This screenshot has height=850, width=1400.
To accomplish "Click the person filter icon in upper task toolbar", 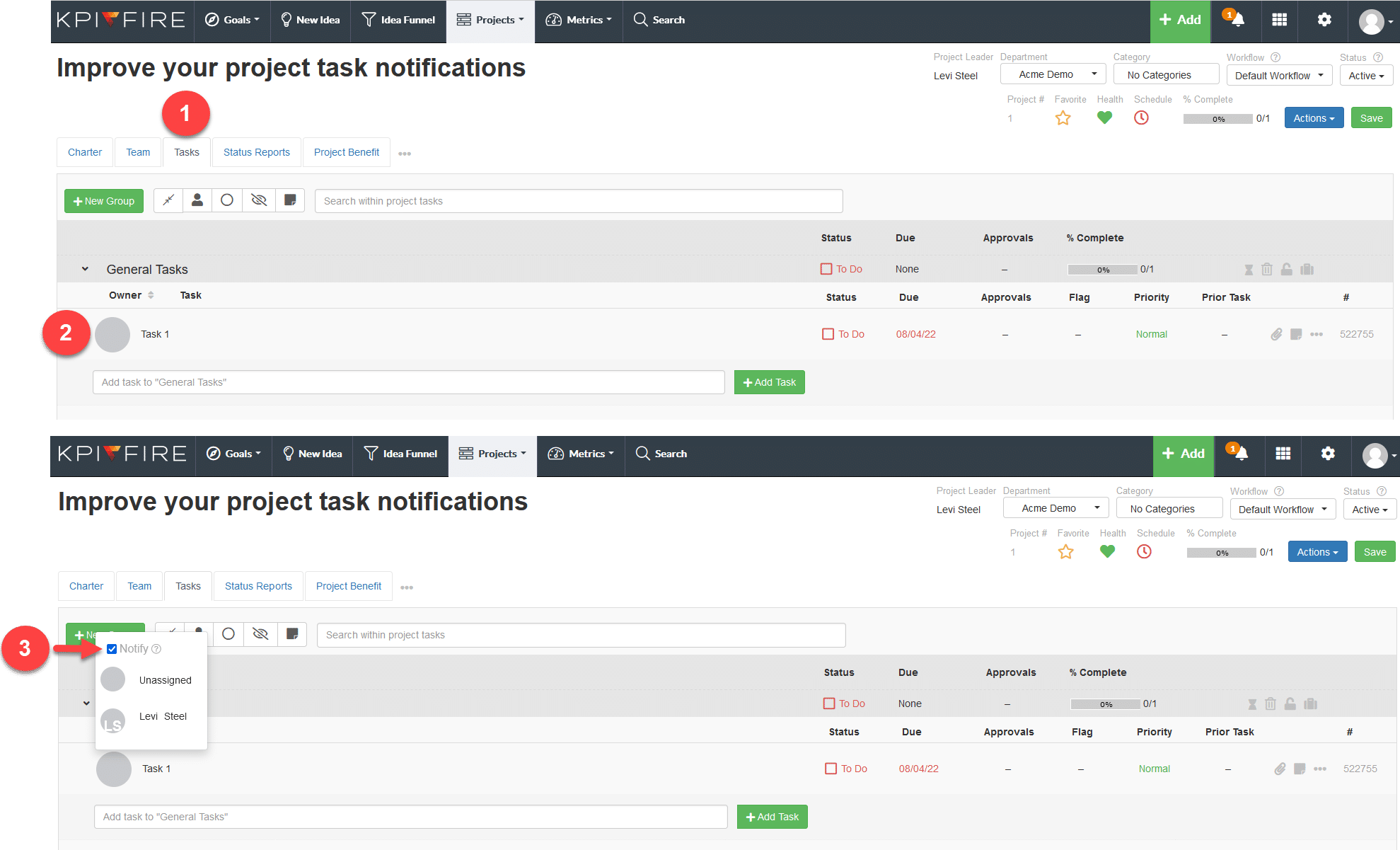I will tap(197, 200).
